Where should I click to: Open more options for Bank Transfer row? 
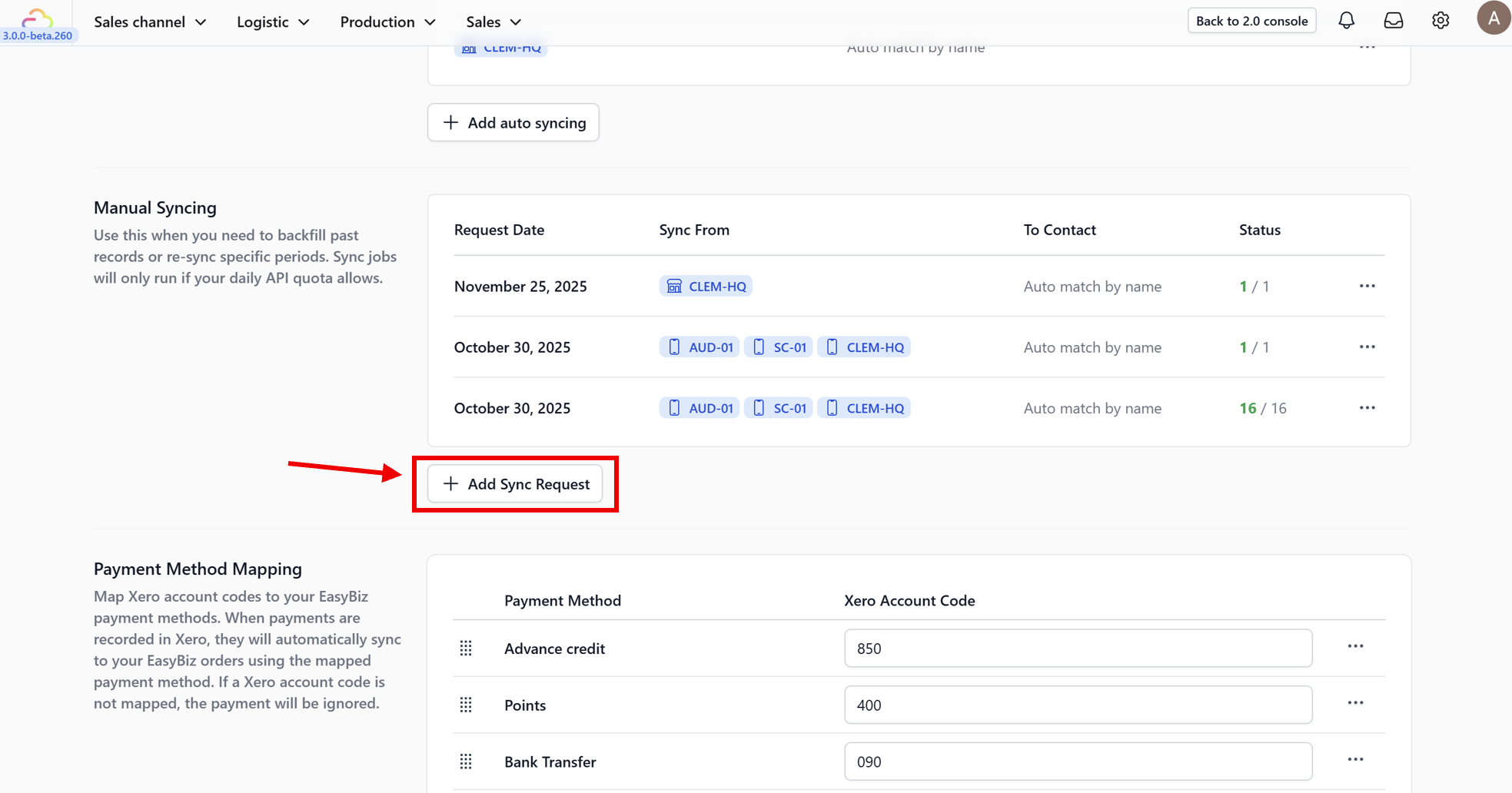tap(1355, 759)
